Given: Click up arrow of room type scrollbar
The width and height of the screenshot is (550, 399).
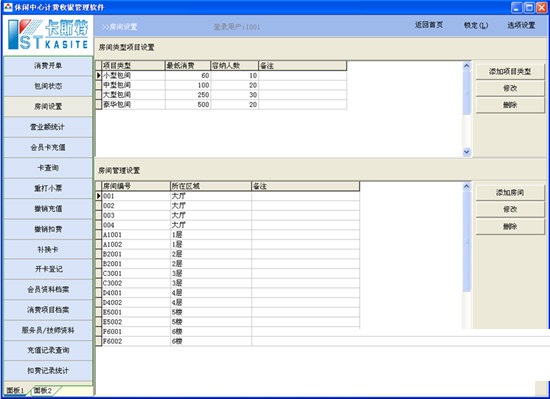Looking at the screenshot, I should coord(467,66).
